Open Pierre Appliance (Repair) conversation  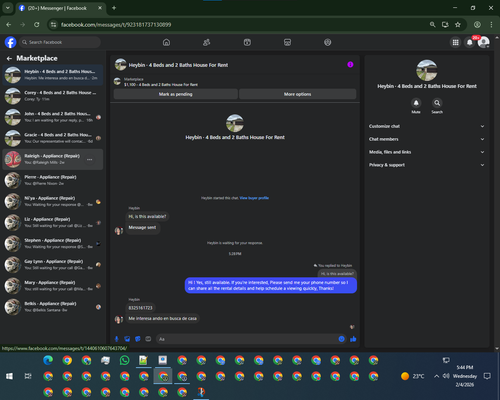pyautogui.click(x=53, y=180)
